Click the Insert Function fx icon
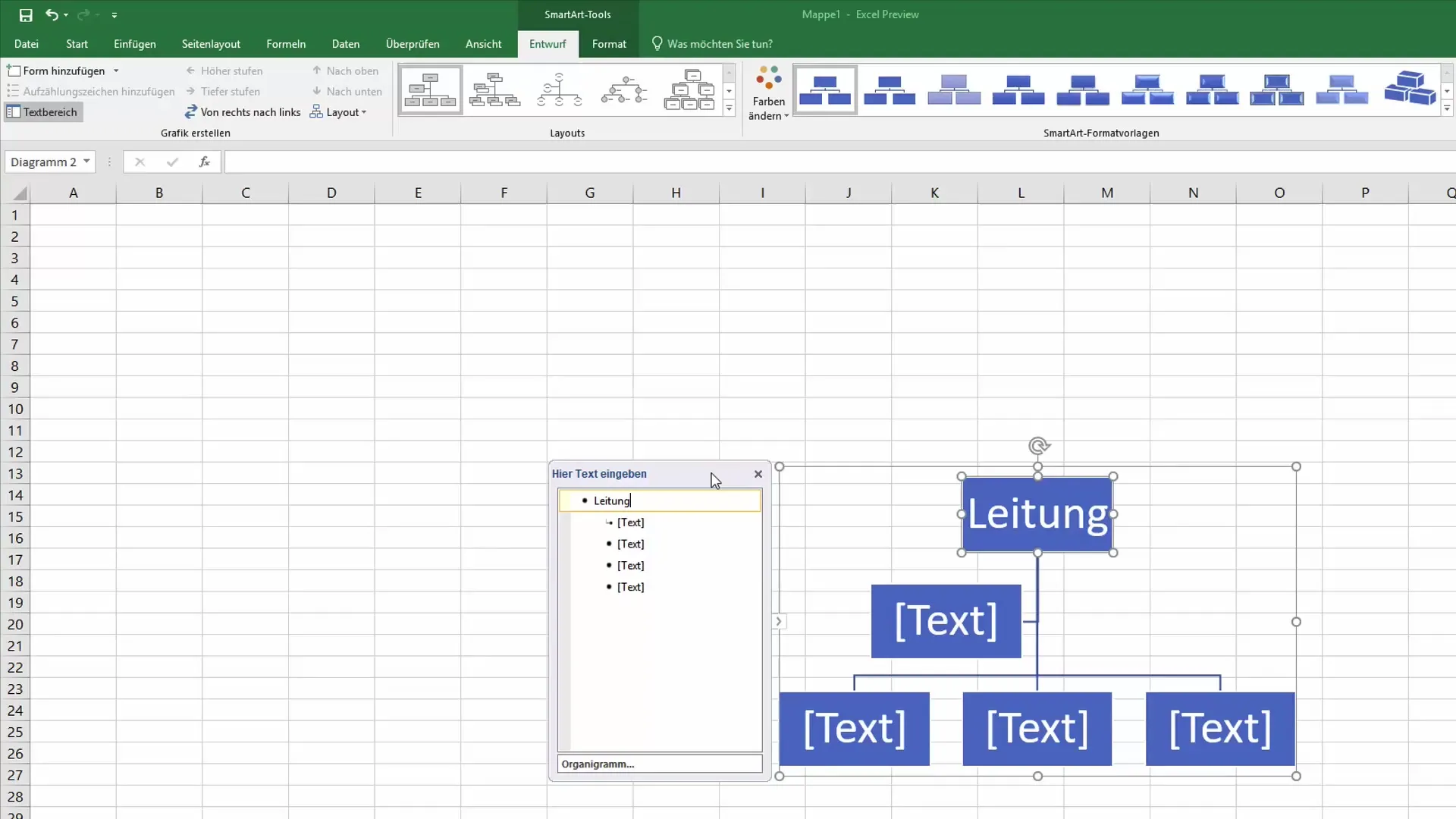Image resolution: width=1456 pixels, height=819 pixels. pos(204,162)
